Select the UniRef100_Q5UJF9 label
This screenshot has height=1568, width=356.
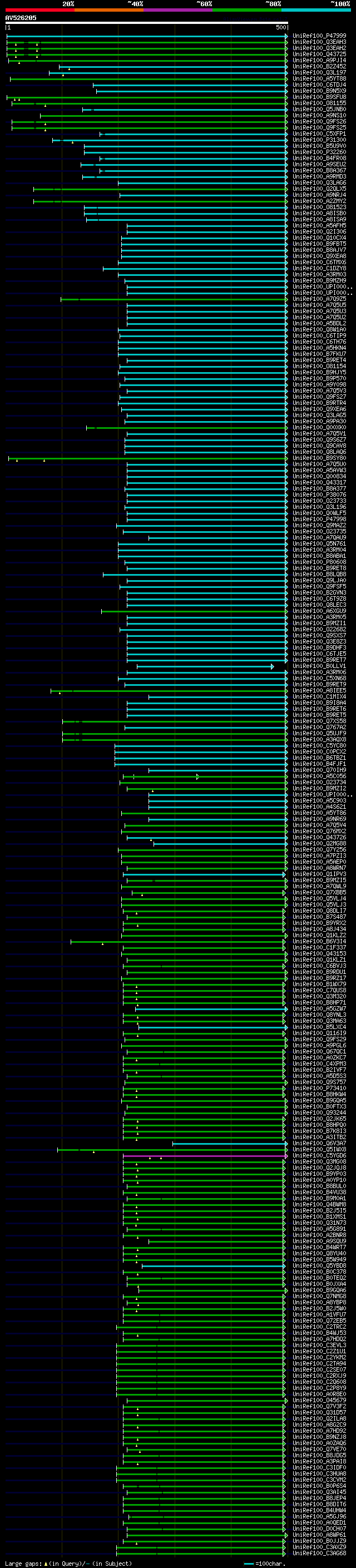click(x=319, y=734)
